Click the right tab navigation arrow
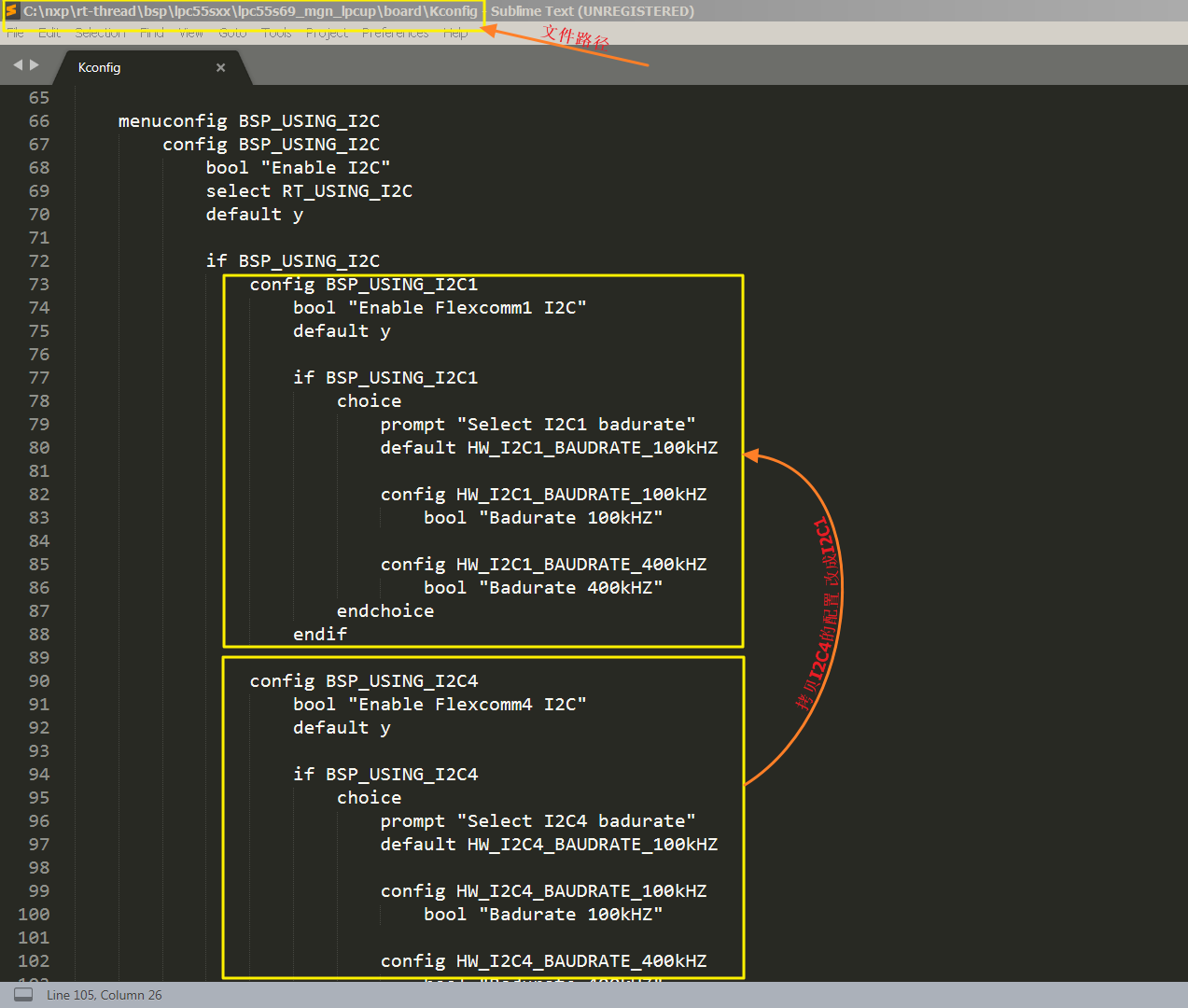The height and width of the screenshot is (1008, 1188). [x=35, y=65]
